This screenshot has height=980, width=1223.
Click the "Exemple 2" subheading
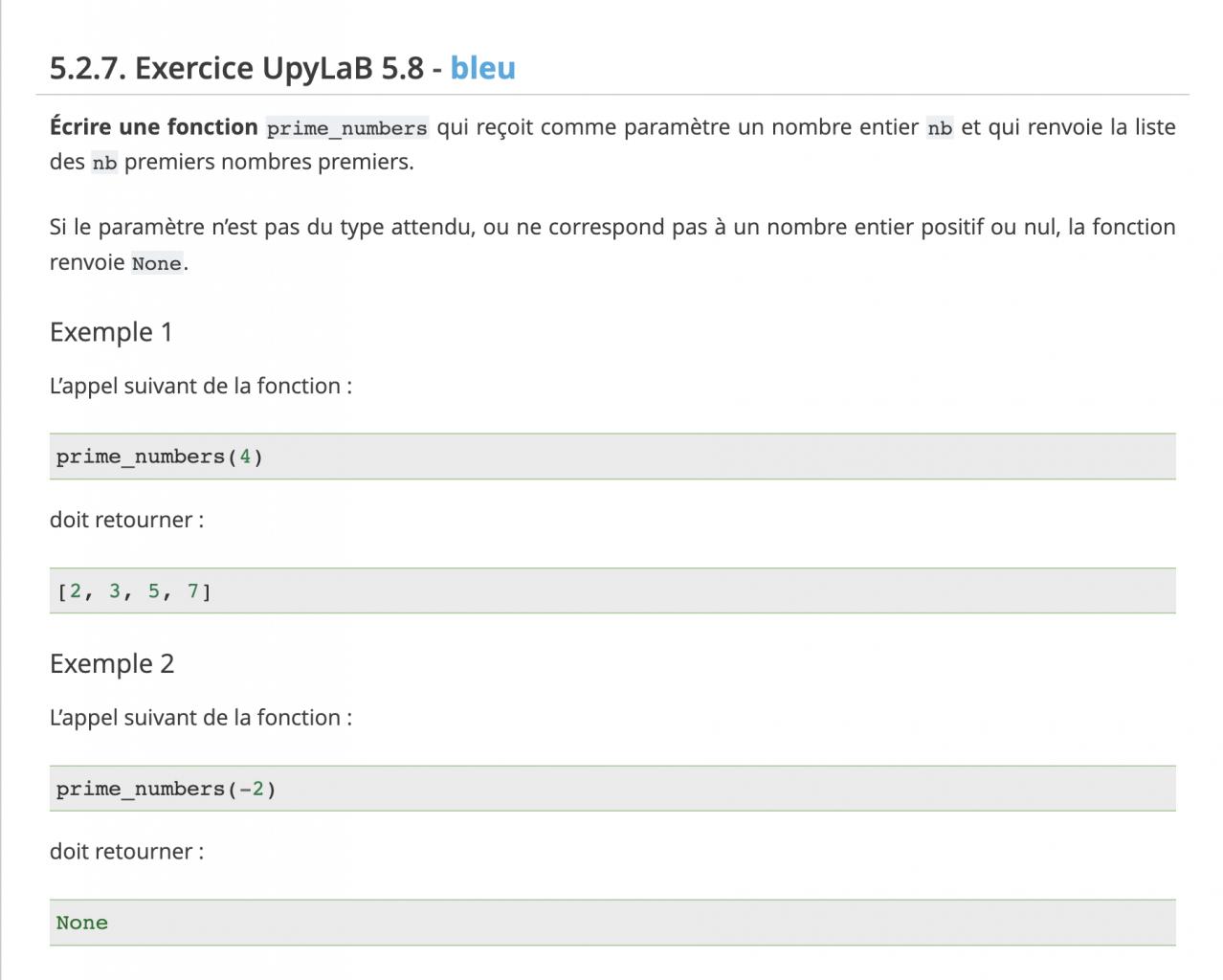pyautogui.click(x=112, y=663)
